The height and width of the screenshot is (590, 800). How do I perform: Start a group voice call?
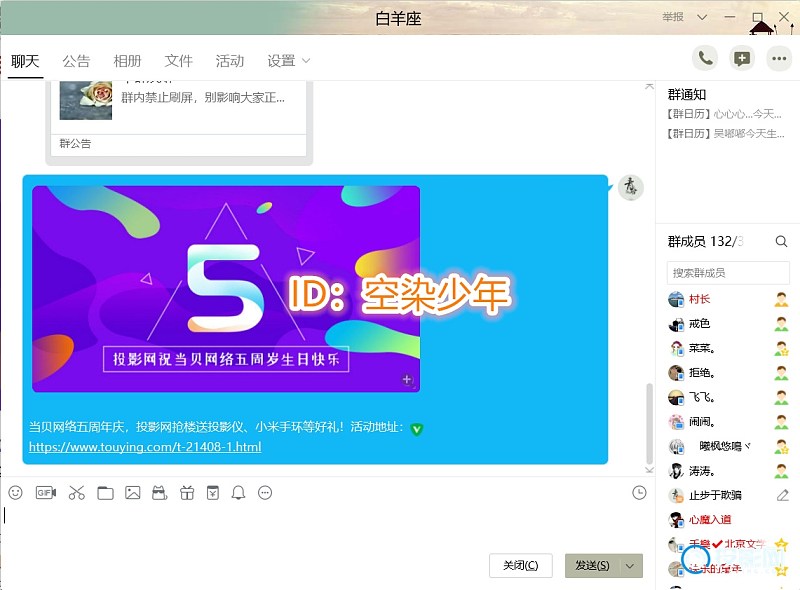705,58
